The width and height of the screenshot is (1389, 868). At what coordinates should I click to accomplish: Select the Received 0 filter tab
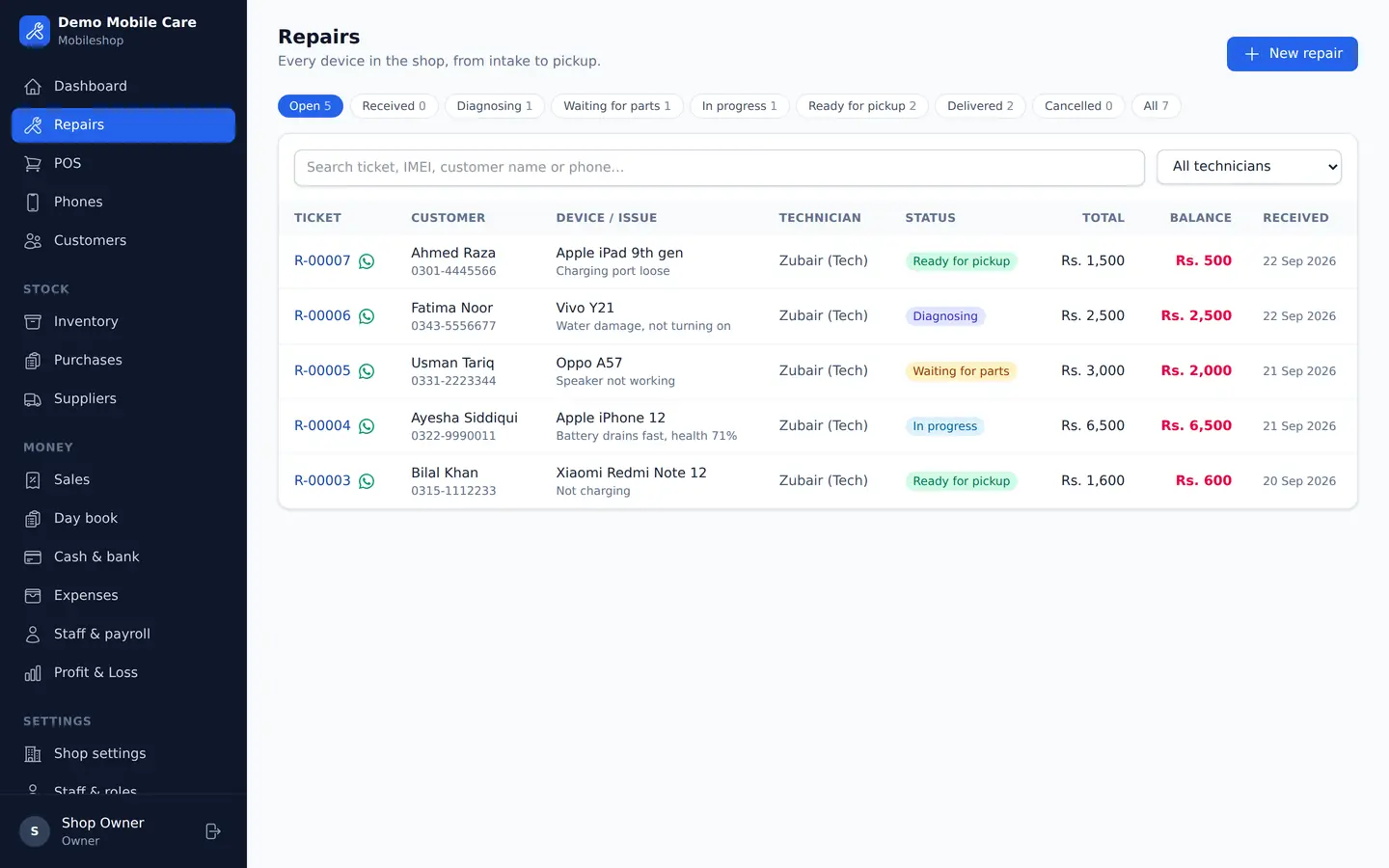(394, 106)
